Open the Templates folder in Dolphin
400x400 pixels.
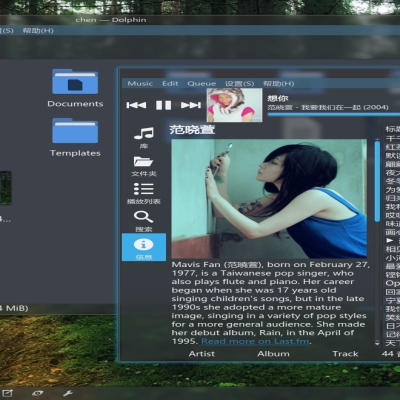[x=75, y=137]
